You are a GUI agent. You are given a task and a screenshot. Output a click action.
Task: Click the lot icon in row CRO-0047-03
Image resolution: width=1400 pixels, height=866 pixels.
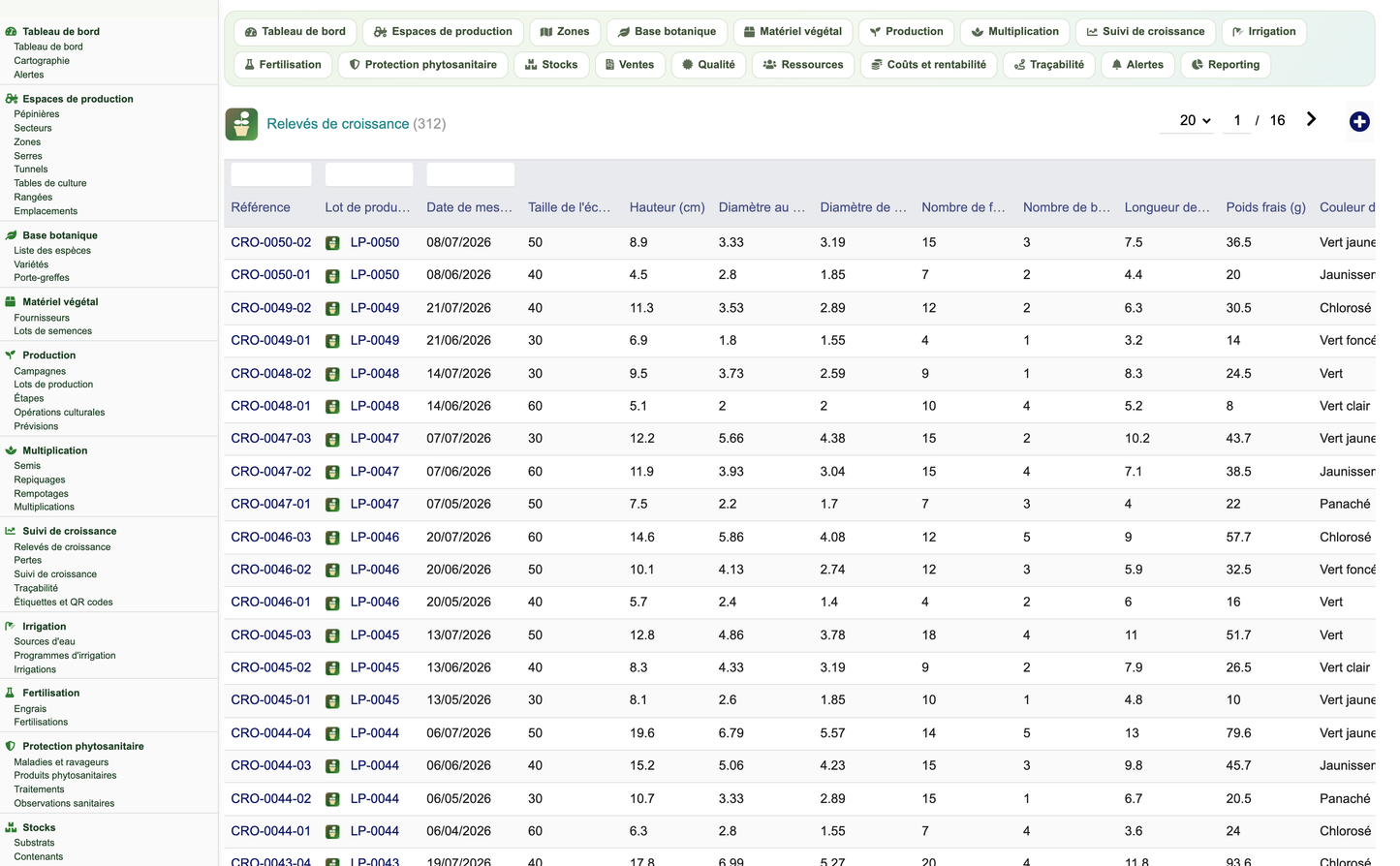tap(332, 439)
